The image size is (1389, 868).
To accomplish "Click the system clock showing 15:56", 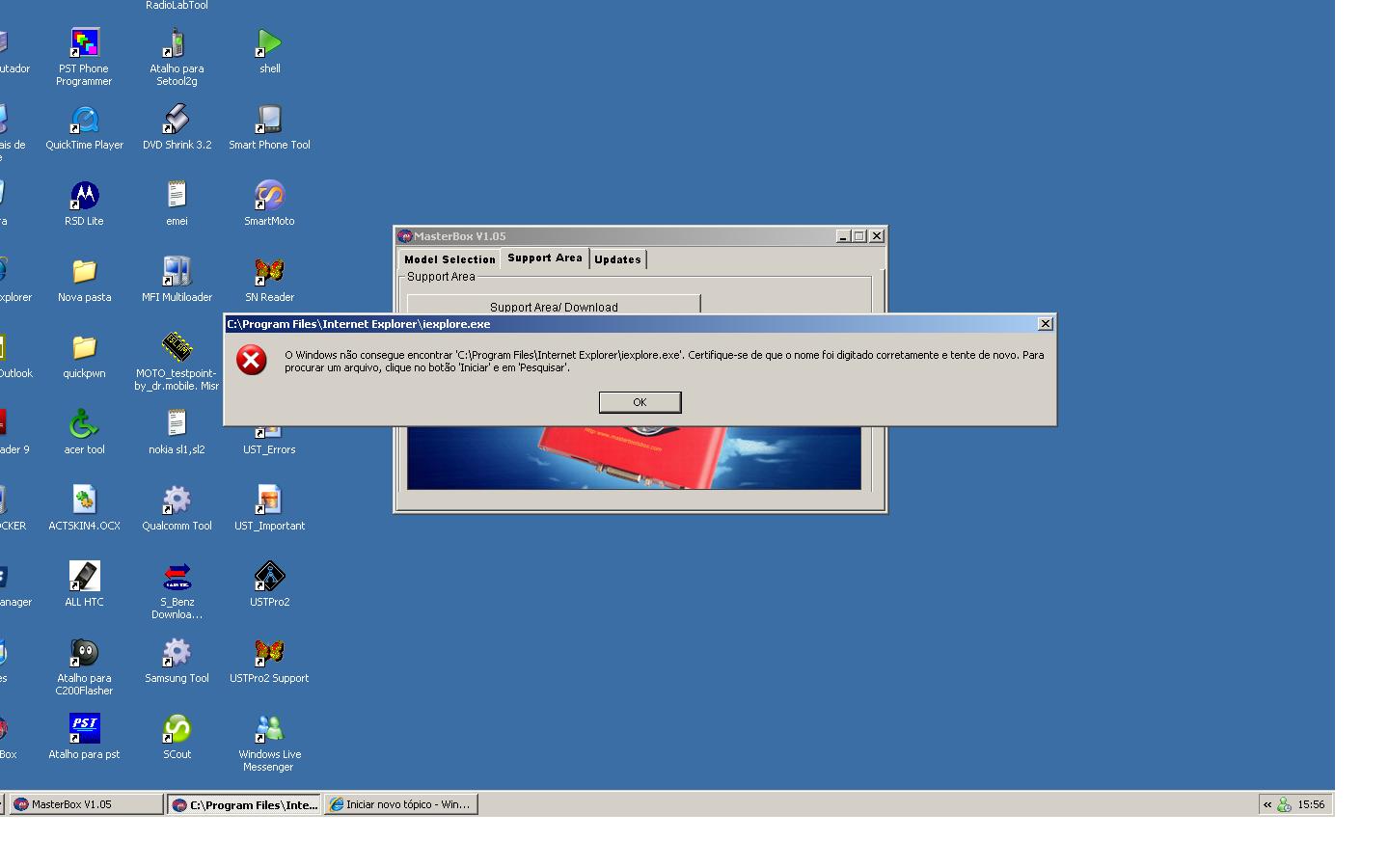I will click(1311, 804).
